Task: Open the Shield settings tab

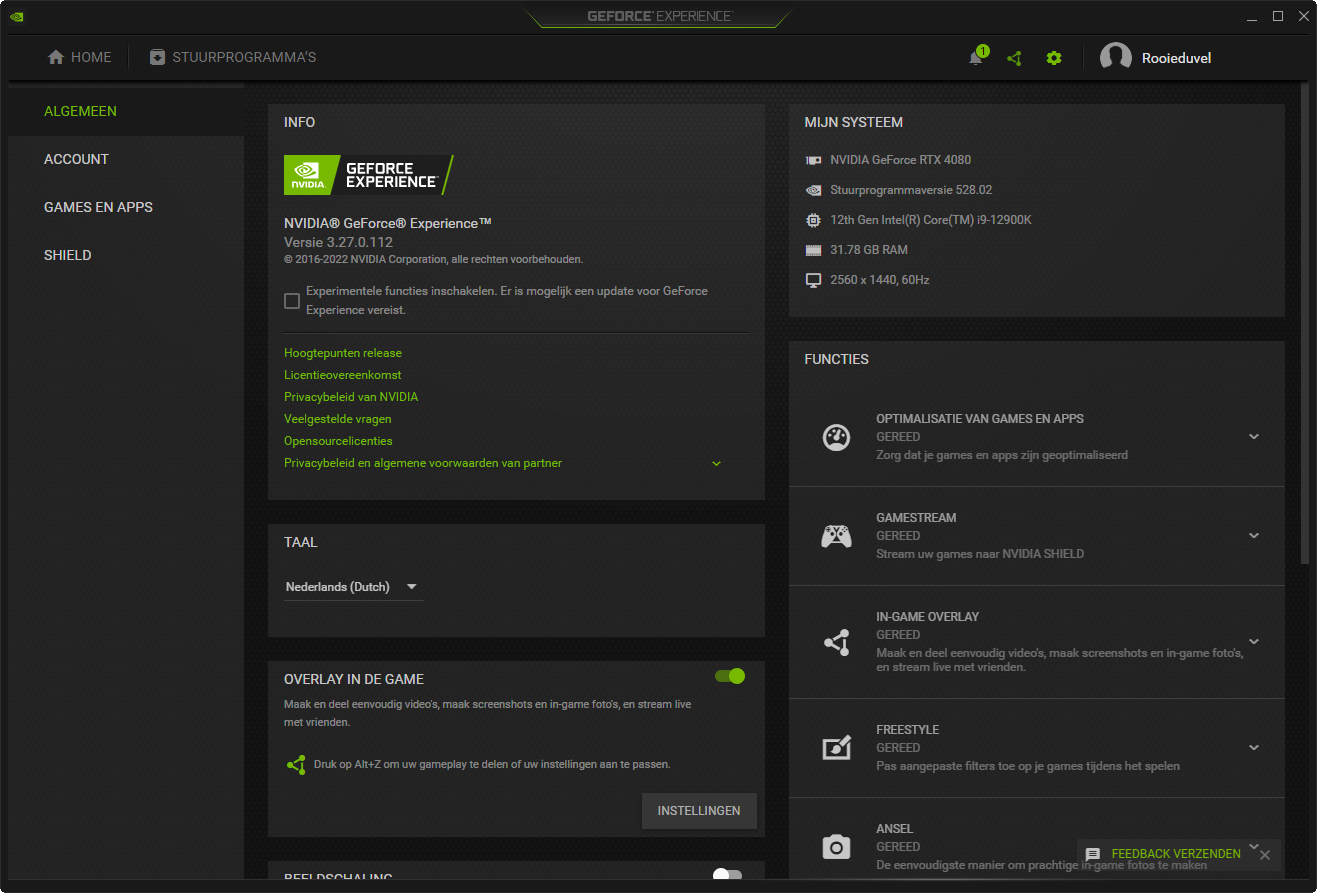Action: click(126, 255)
